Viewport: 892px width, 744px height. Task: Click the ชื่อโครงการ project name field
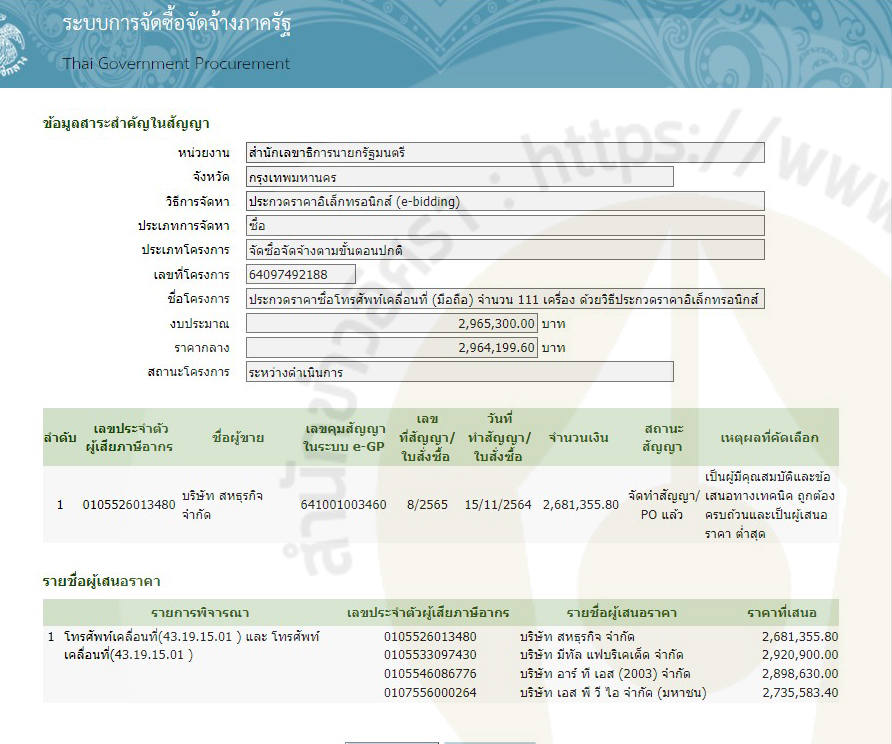click(504, 299)
